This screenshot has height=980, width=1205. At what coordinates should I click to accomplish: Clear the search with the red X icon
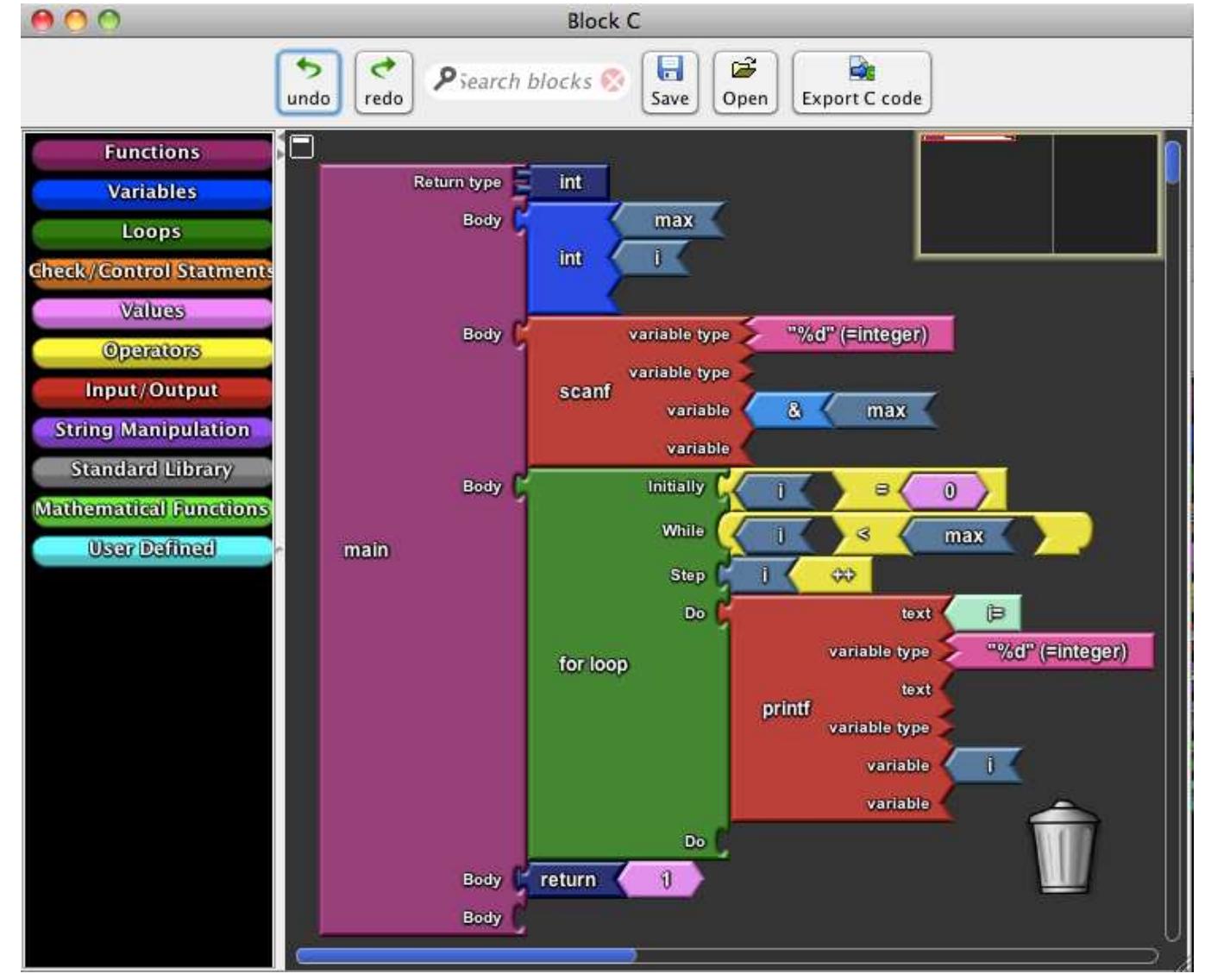pyautogui.click(x=612, y=80)
